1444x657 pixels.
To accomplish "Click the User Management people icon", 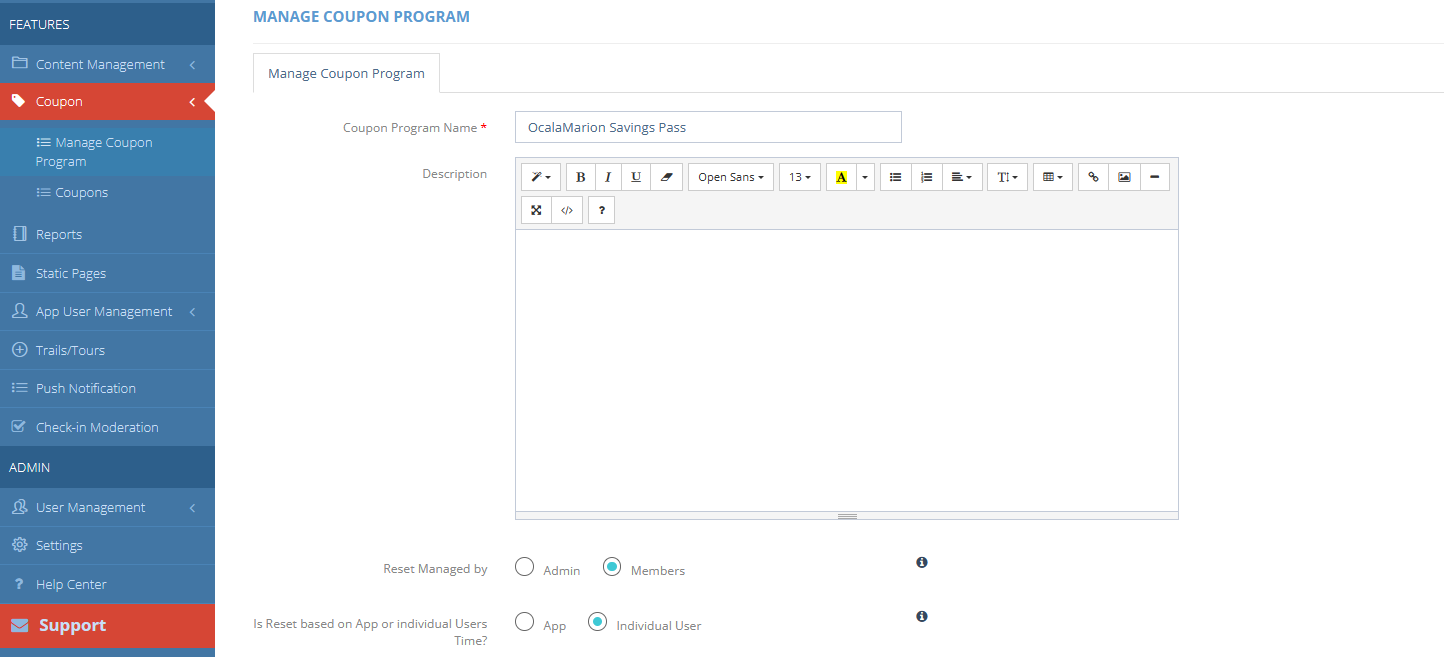I will 19,507.
